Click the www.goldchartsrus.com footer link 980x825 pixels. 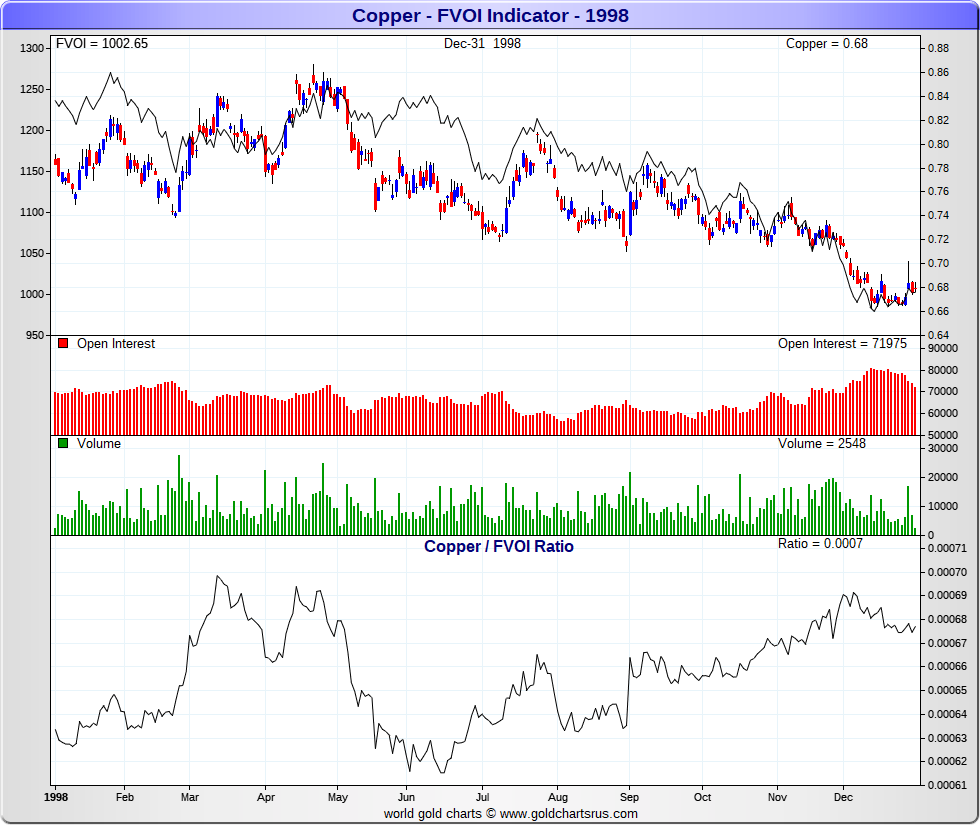(x=569, y=814)
